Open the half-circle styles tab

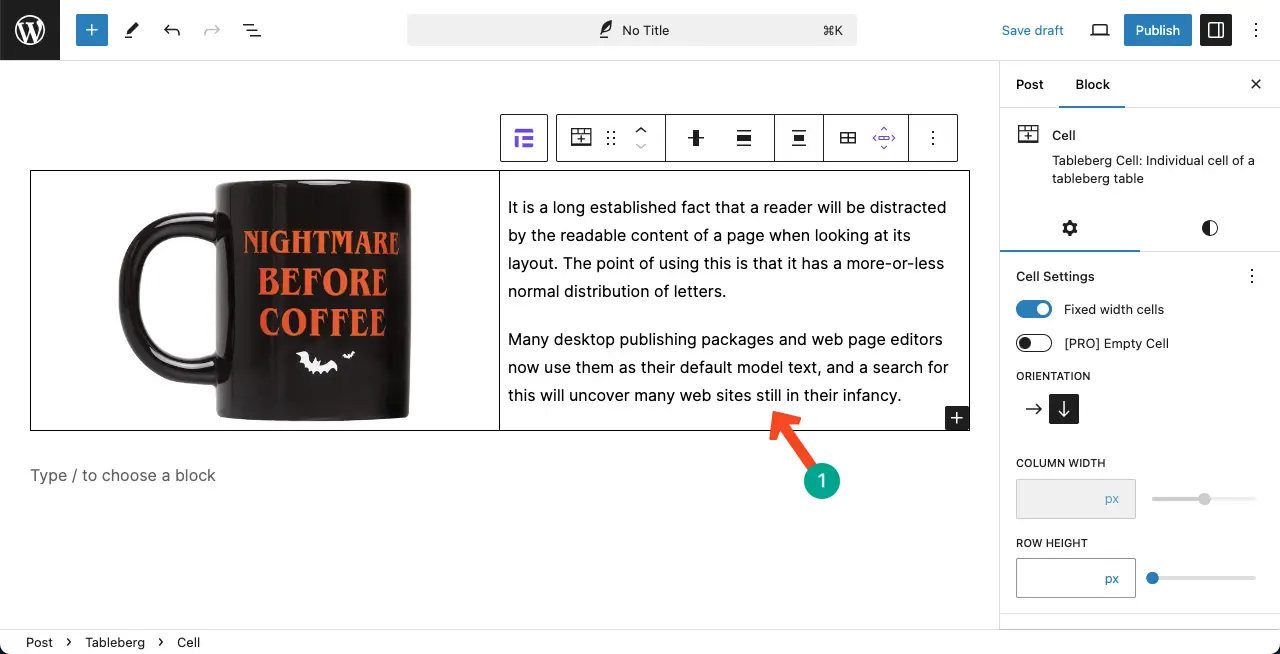coord(1210,228)
